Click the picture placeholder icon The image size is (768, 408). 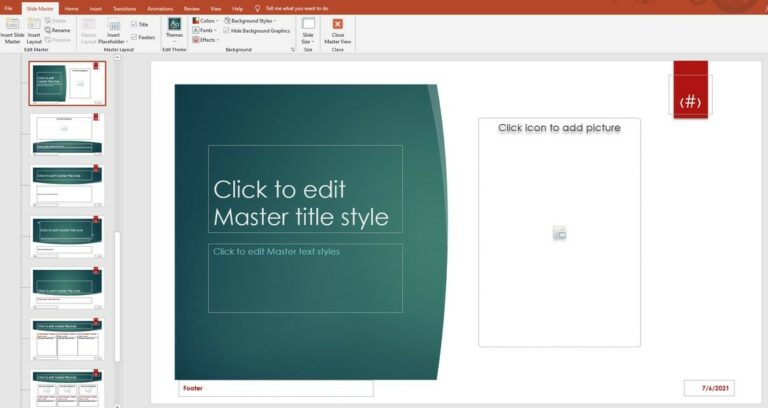point(559,233)
